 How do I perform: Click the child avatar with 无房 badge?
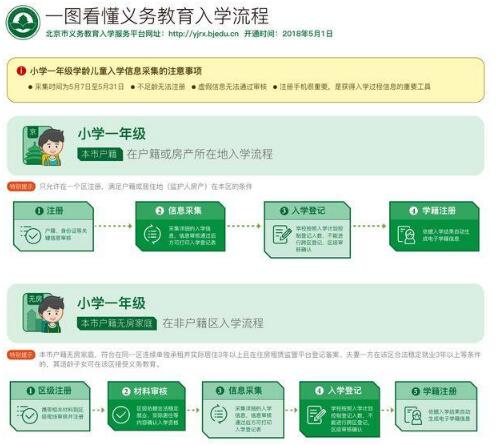44,313
